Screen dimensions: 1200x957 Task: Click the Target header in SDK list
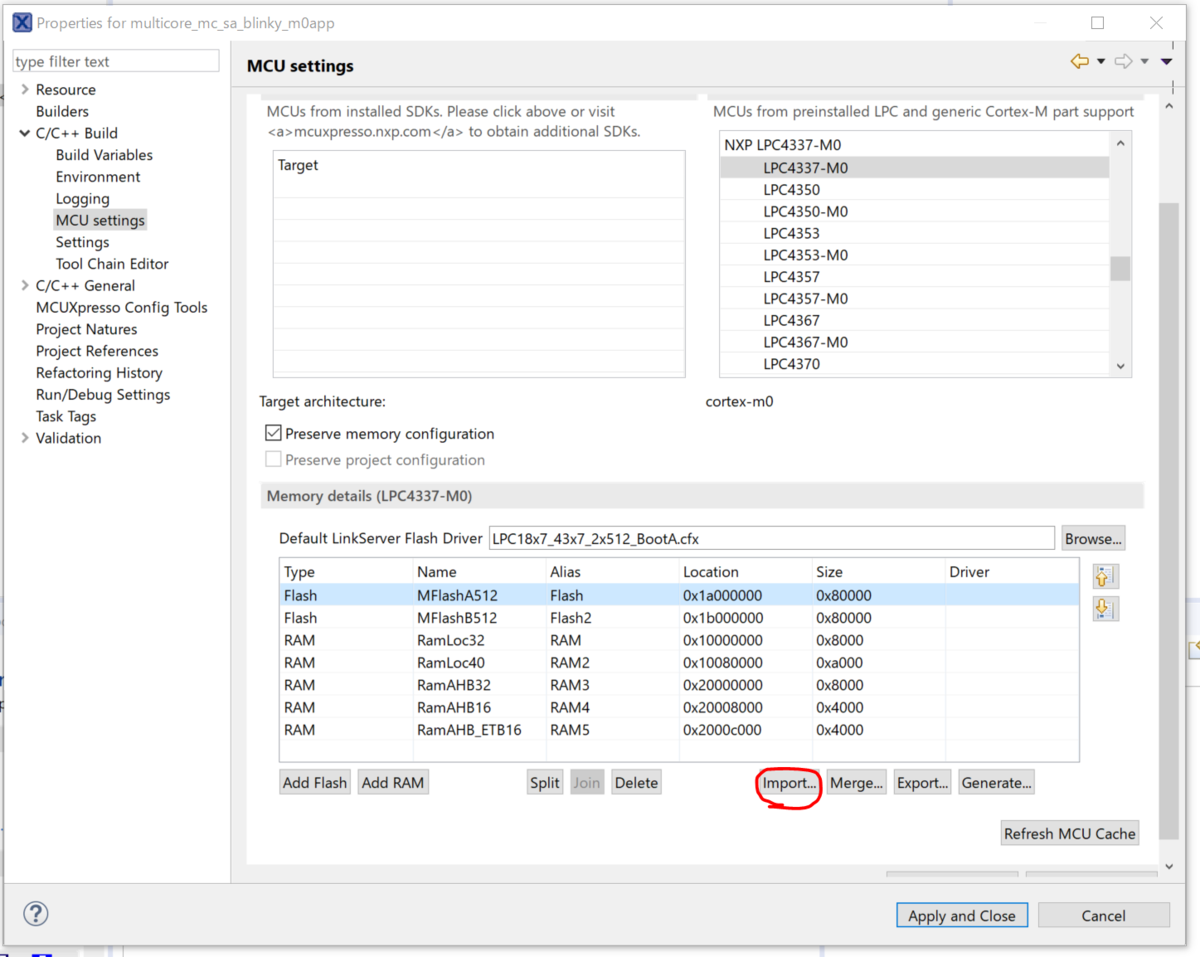(479, 165)
